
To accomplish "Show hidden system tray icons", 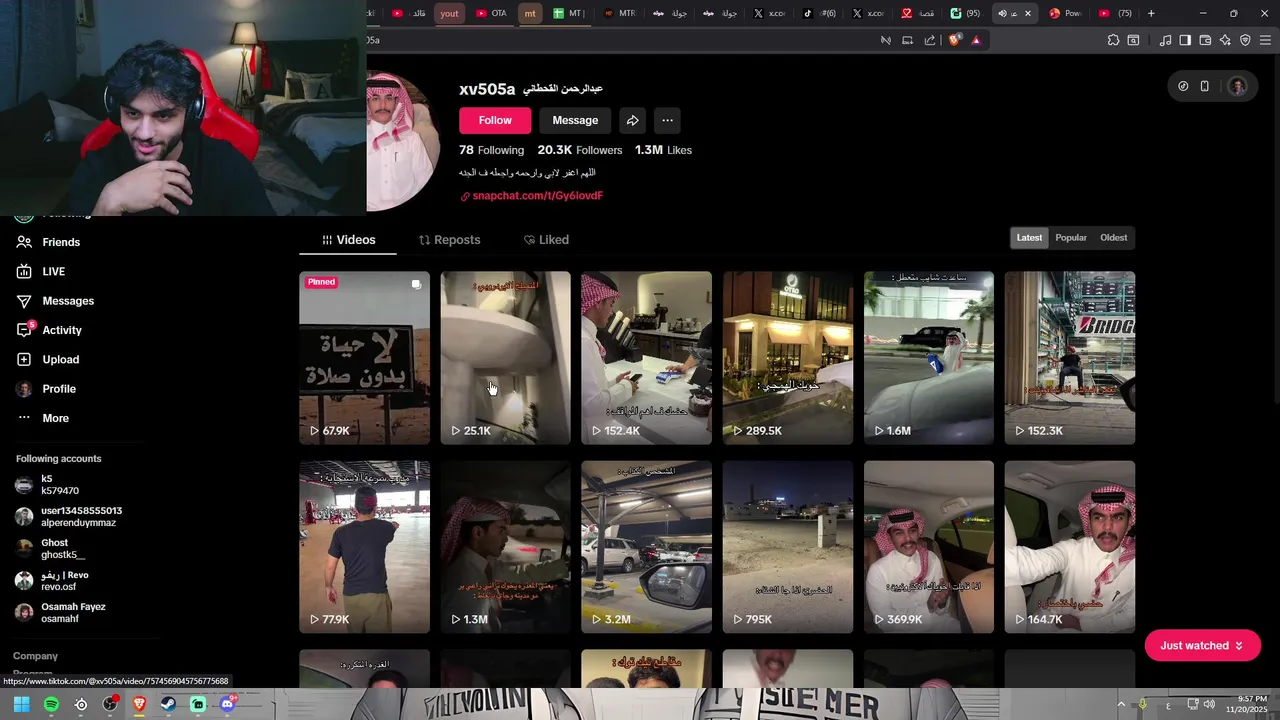I will pos(1120,705).
